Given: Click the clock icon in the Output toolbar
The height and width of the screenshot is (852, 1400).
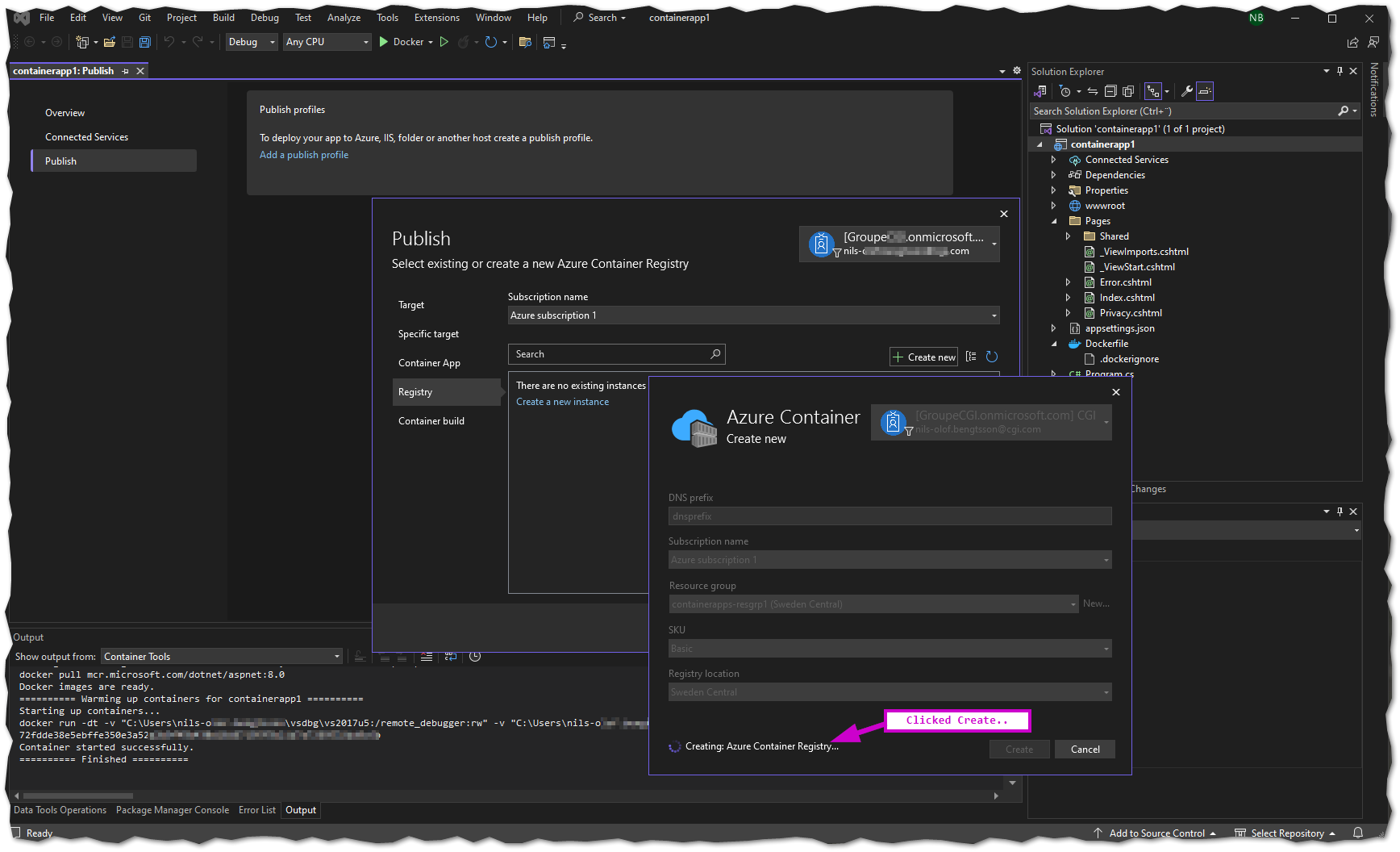Looking at the screenshot, I should point(475,657).
